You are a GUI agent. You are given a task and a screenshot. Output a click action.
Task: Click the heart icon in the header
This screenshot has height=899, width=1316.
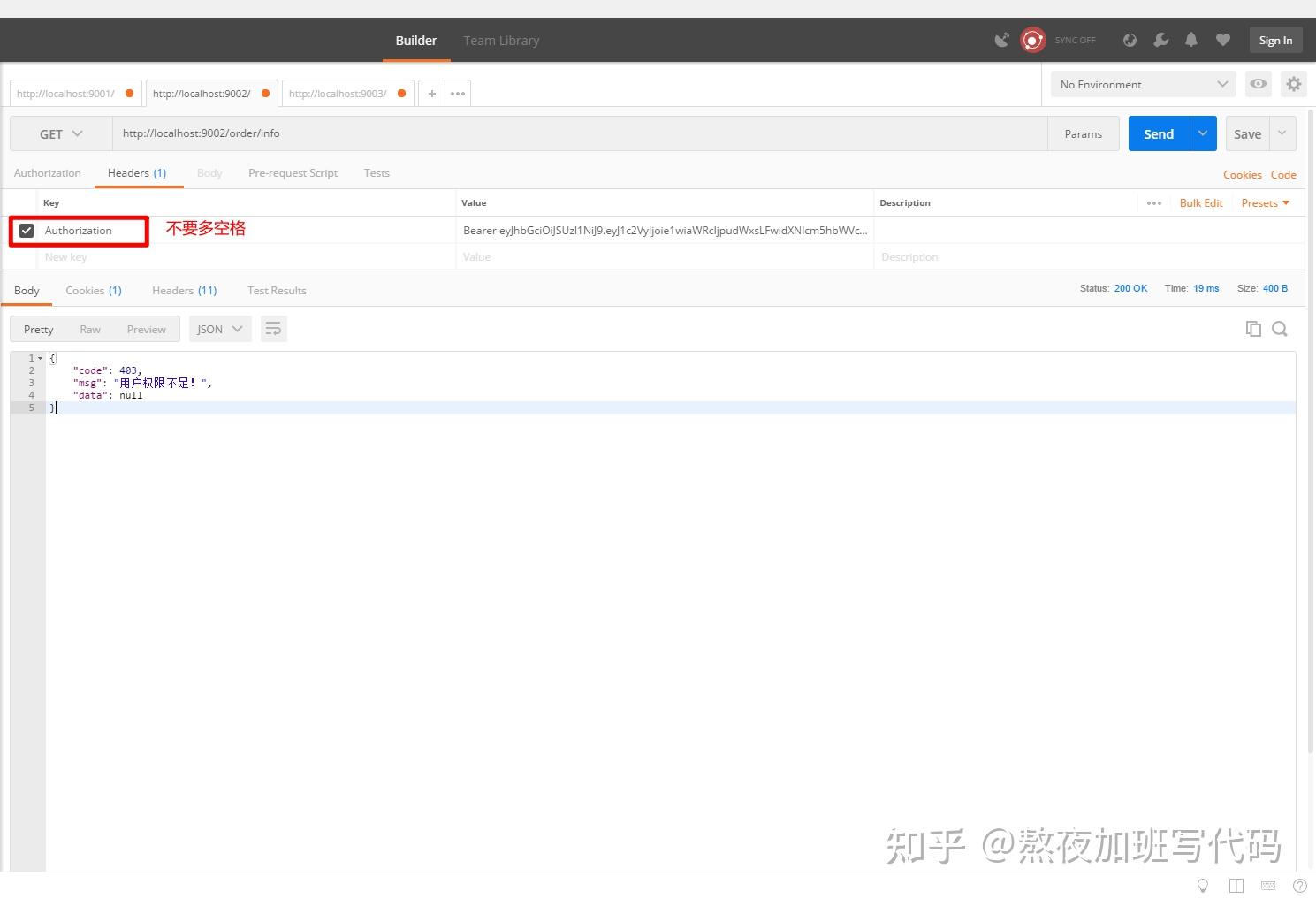1223,40
